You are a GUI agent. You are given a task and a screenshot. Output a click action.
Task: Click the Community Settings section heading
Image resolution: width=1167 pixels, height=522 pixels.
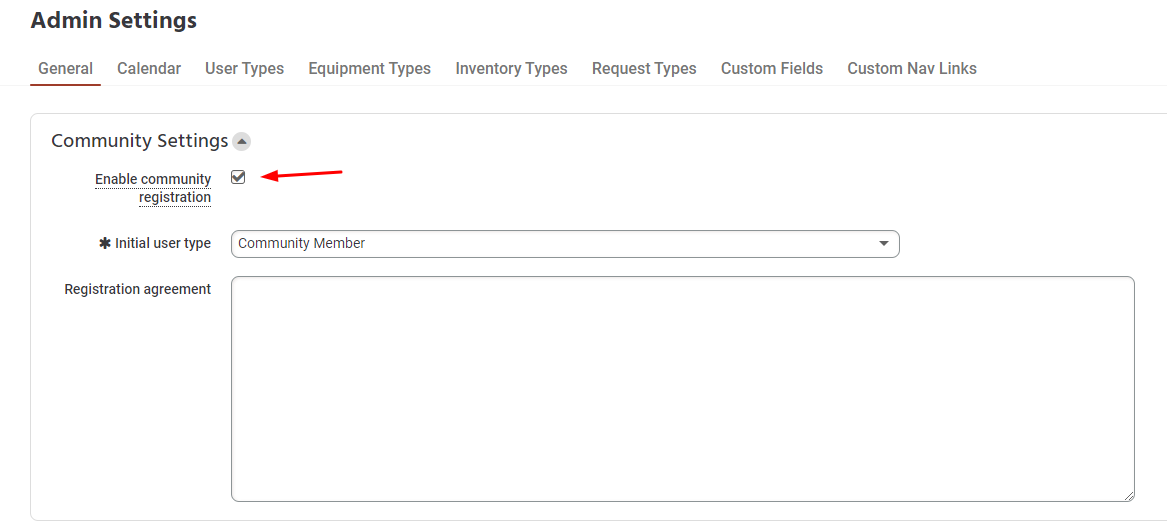[x=139, y=141]
